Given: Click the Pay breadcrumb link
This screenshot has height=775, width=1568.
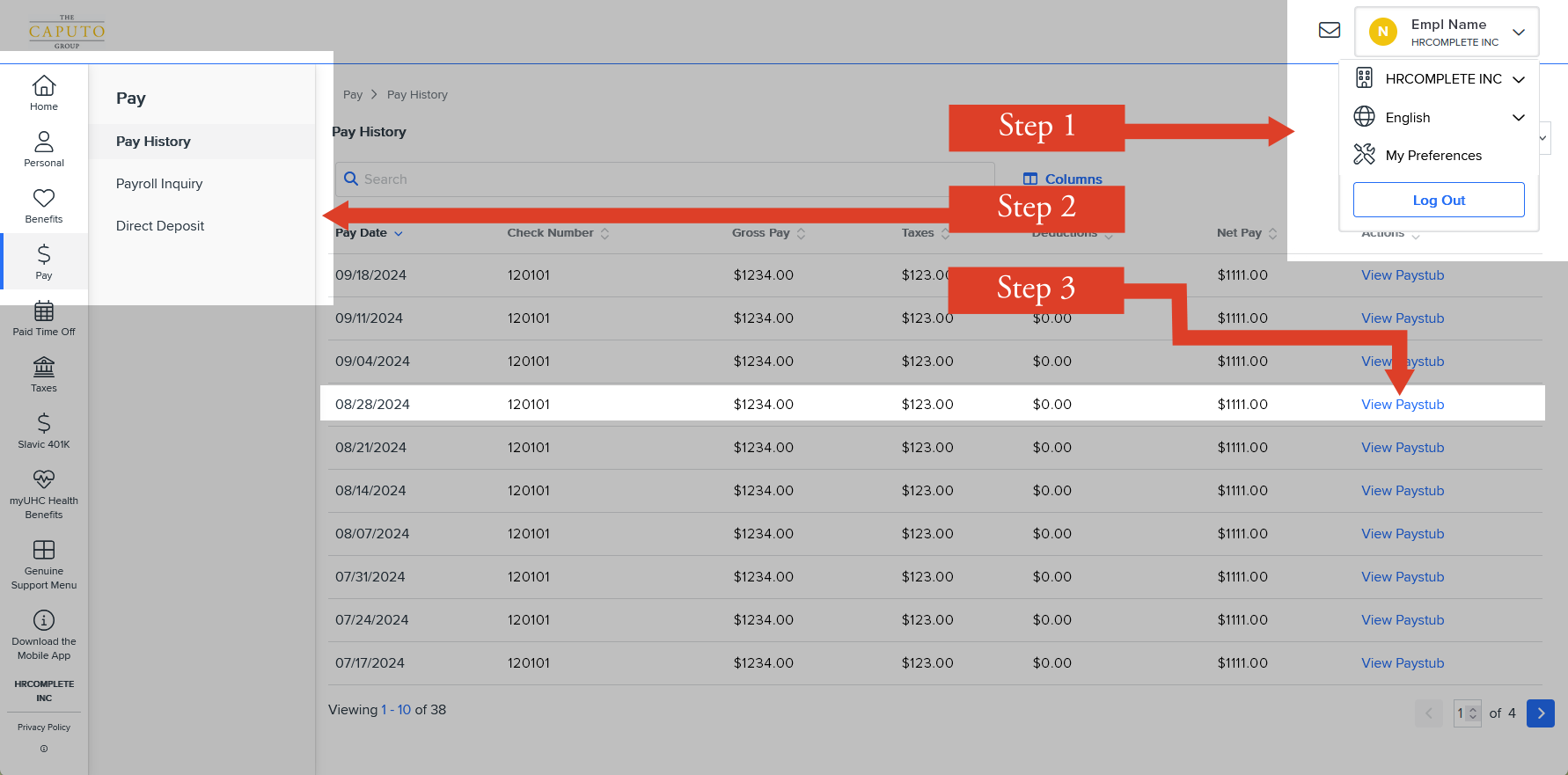Looking at the screenshot, I should (x=353, y=95).
